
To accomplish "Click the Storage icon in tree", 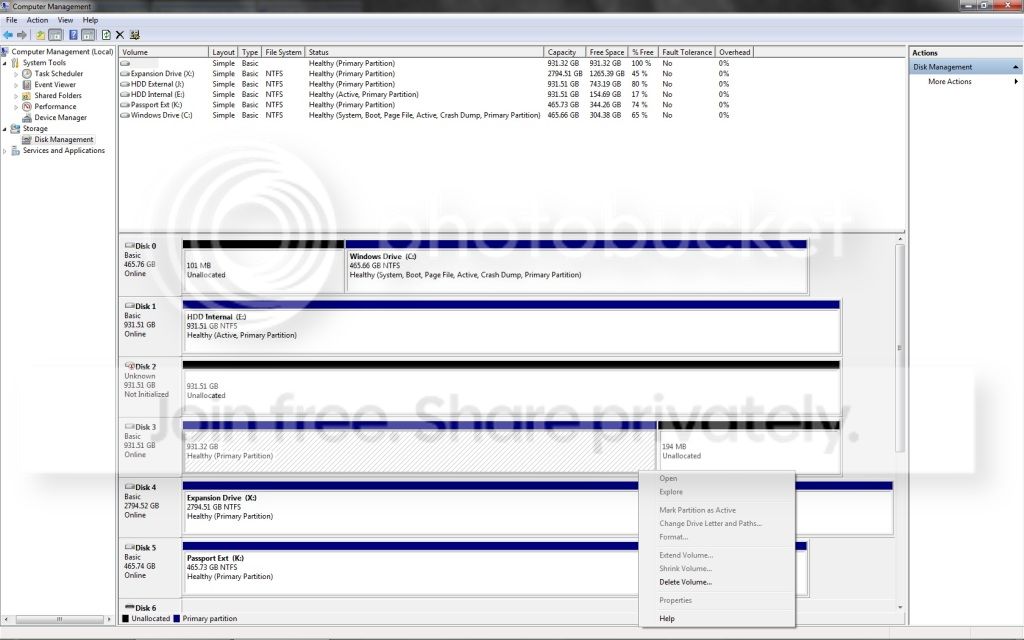I will 15,129.
